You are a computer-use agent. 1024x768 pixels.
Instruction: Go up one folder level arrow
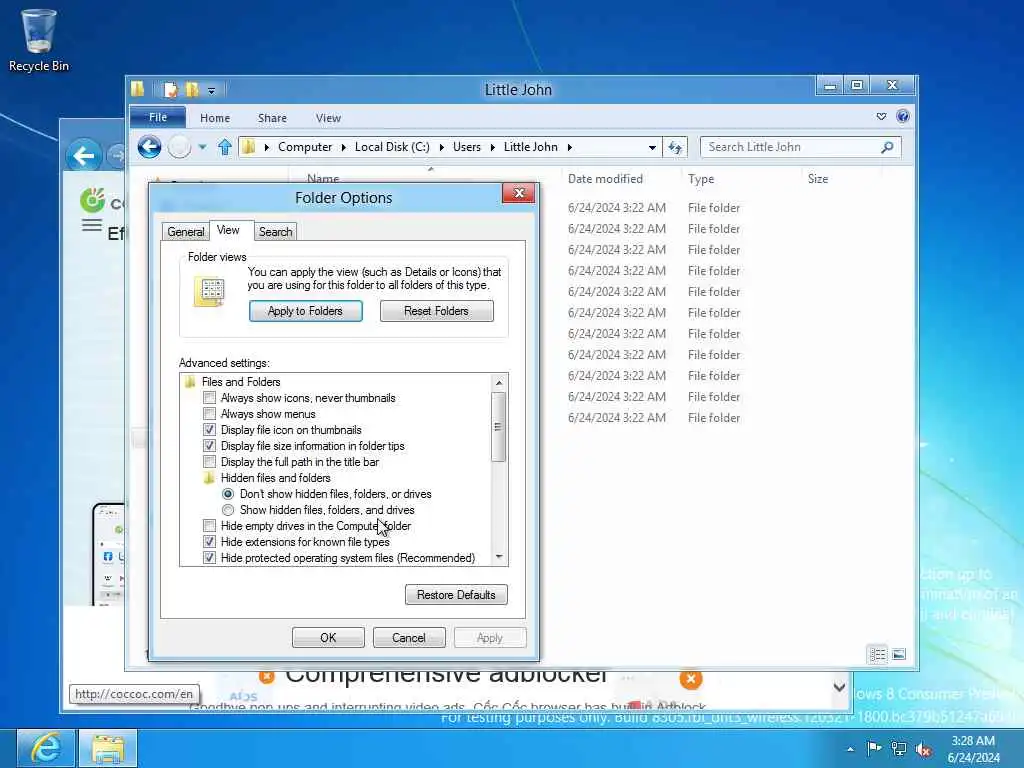click(x=225, y=147)
